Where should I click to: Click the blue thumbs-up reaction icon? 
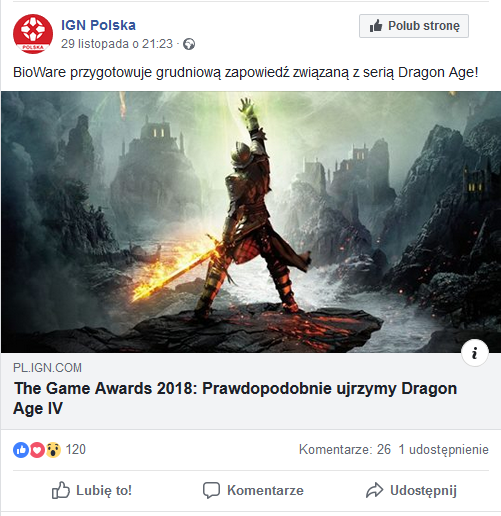(x=21, y=450)
